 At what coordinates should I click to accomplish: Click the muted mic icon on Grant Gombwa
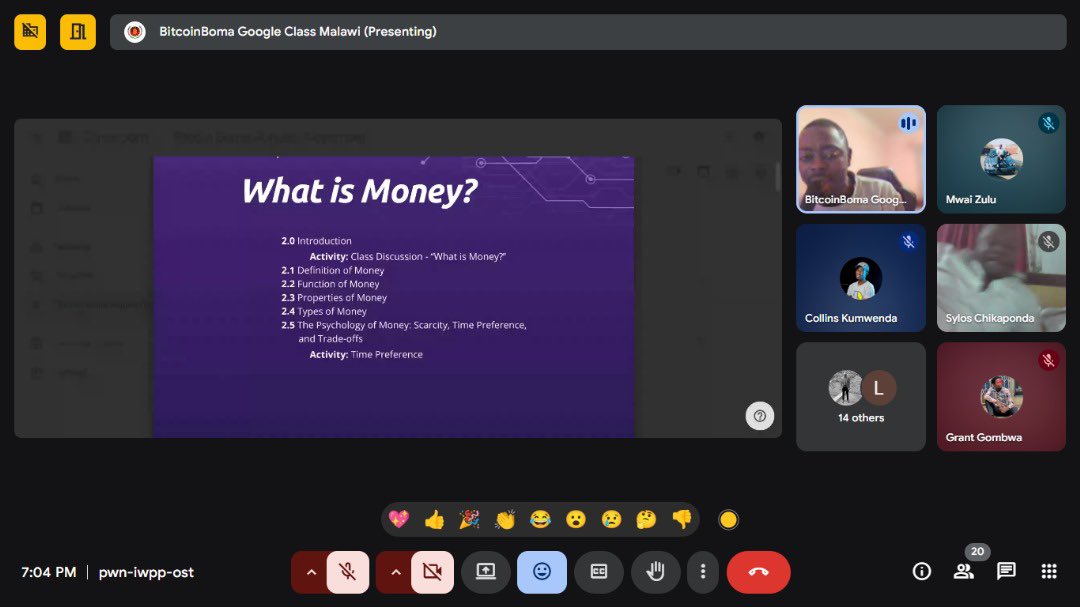coord(1048,360)
